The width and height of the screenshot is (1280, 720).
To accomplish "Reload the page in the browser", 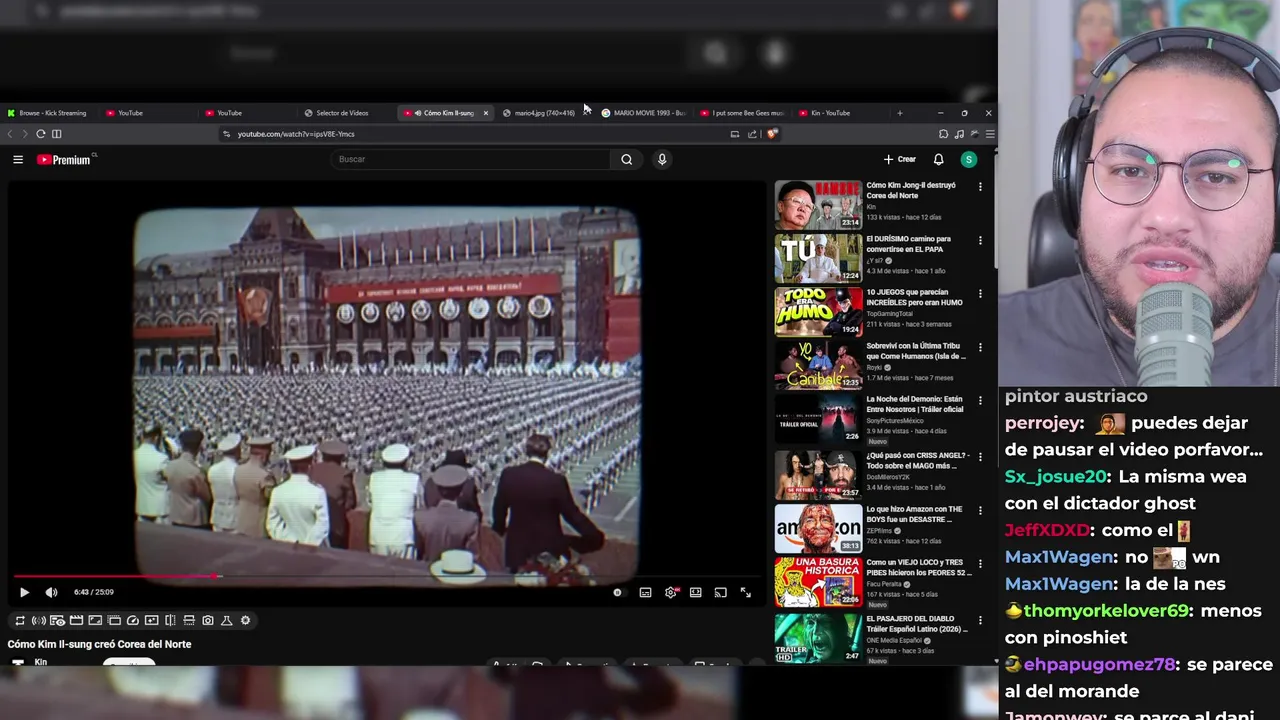I will click(x=41, y=134).
